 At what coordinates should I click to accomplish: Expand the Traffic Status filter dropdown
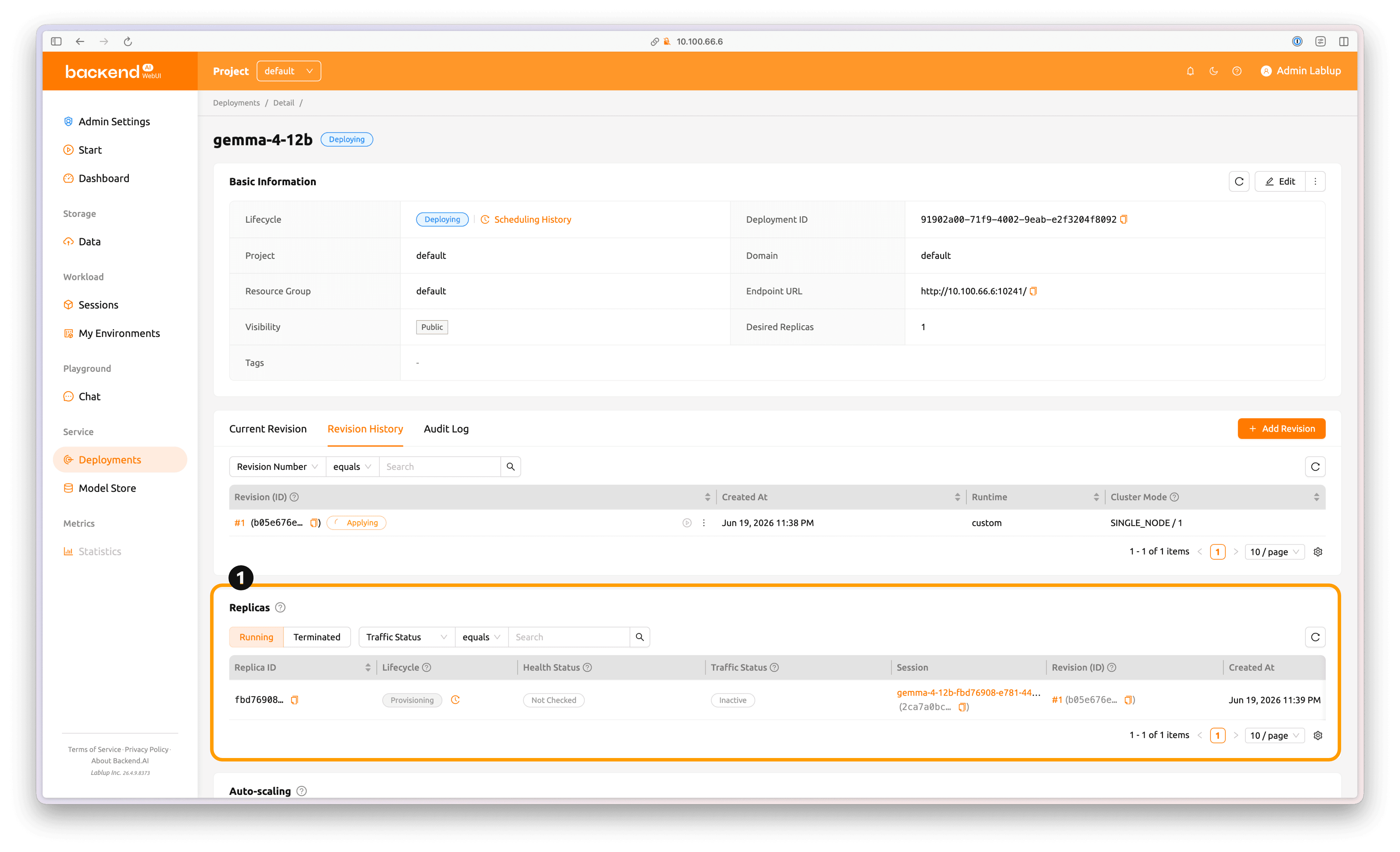407,637
